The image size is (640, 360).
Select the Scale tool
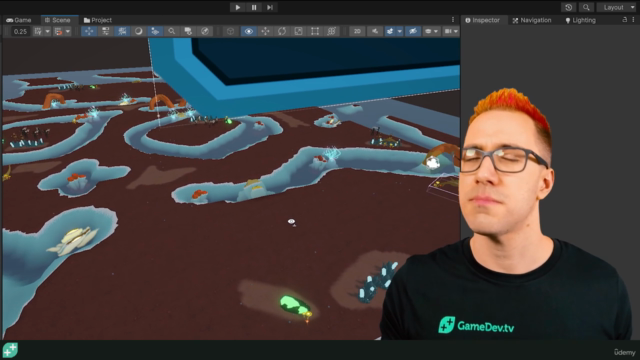point(298,31)
